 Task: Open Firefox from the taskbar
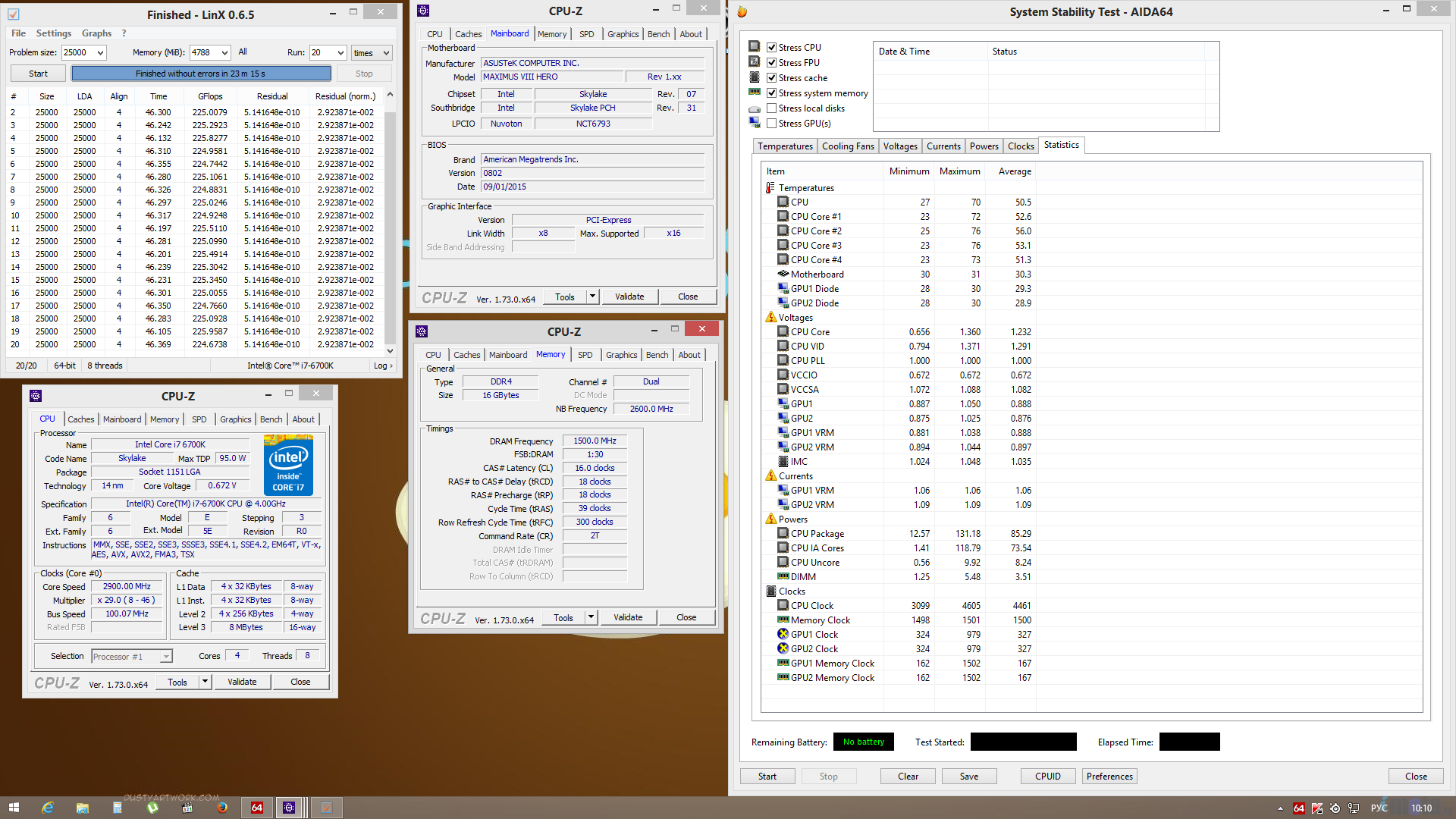pyautogui.click(x=222, y=808)
